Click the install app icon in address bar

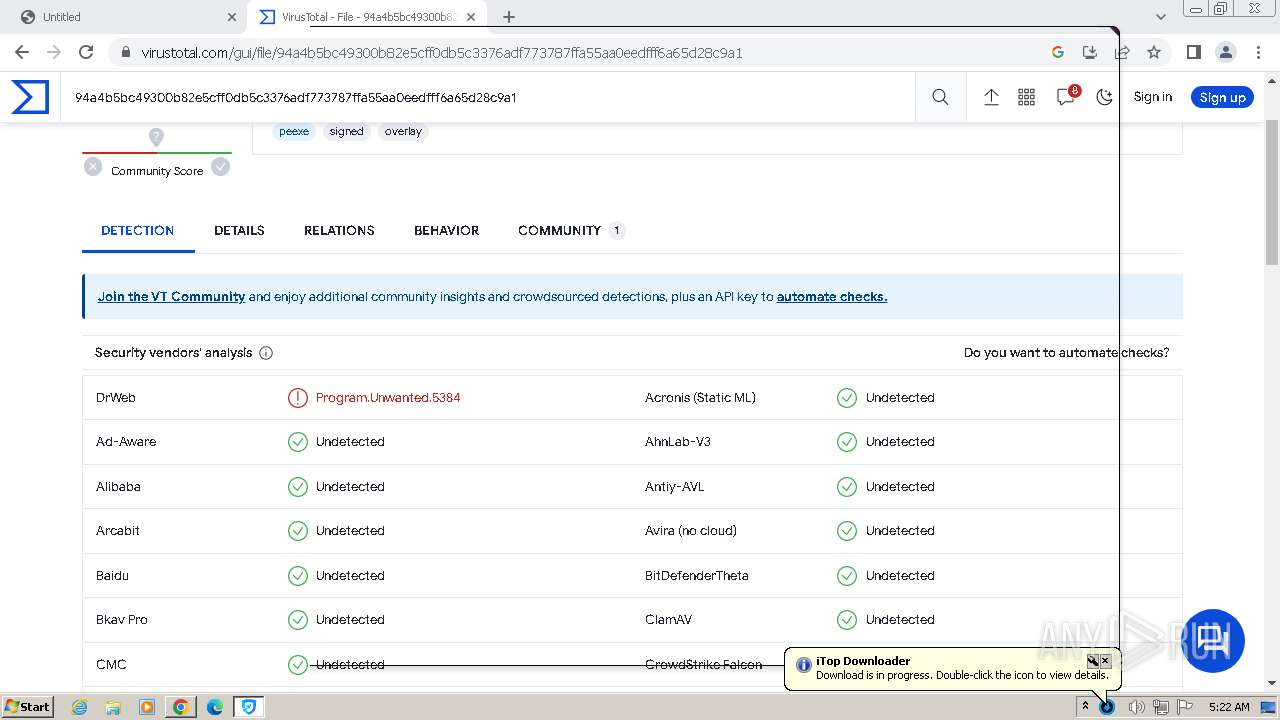[1090, 52]
